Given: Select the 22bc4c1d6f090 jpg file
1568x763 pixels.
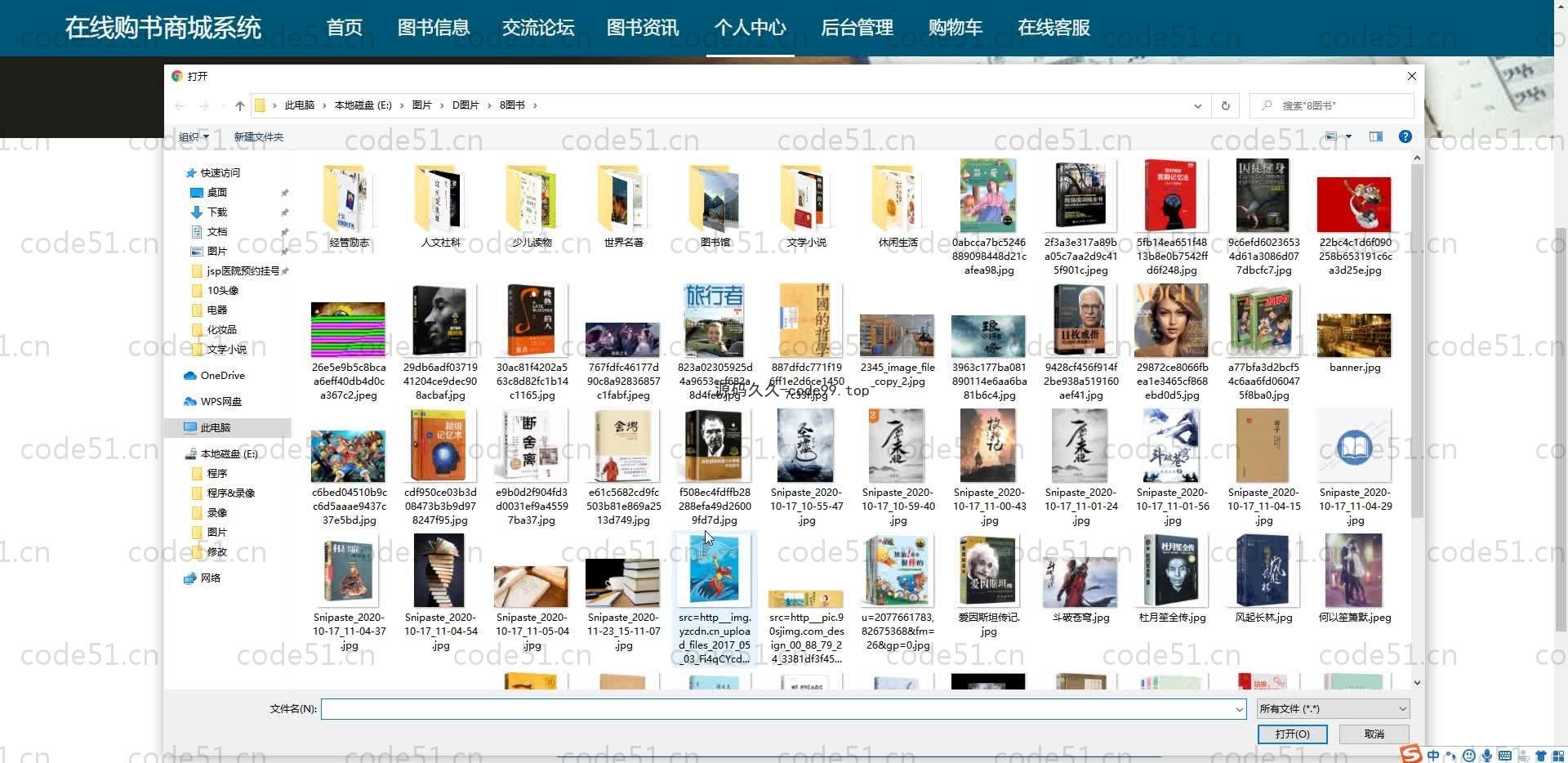Looking at the screenshot, I should pyautogui.click(x=1354, y=226).
